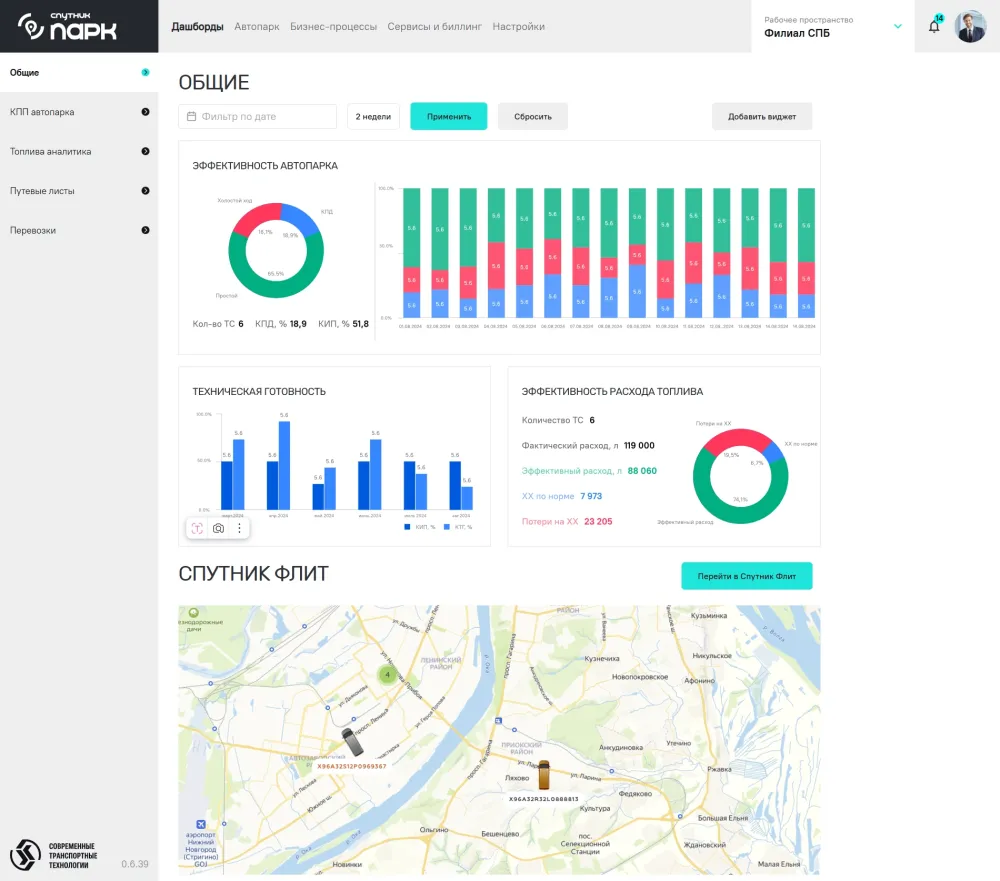1000x881 pixels.
Task: Click the Перейти в Спутник Флит button
Action: point(746,576)
